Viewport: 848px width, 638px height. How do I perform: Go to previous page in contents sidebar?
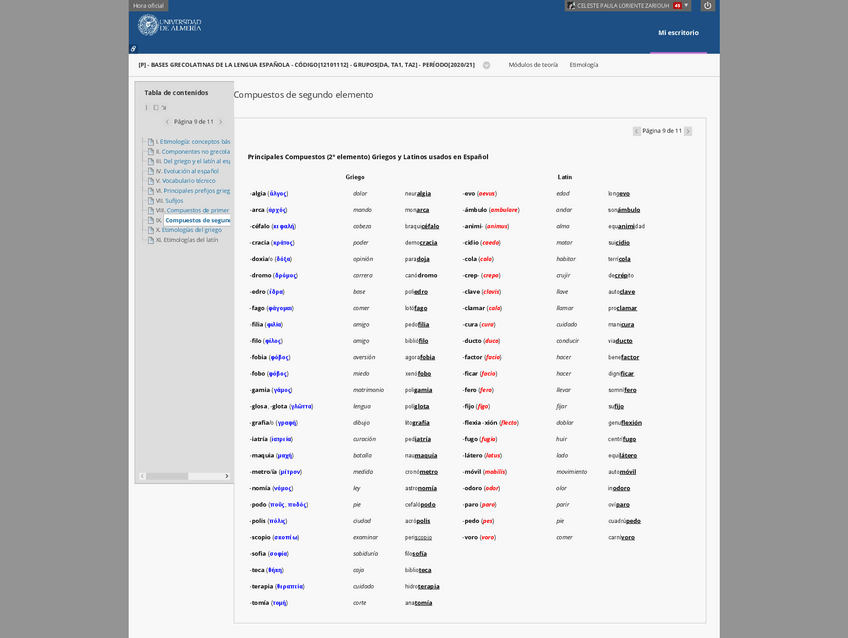(x=167, y=122)
